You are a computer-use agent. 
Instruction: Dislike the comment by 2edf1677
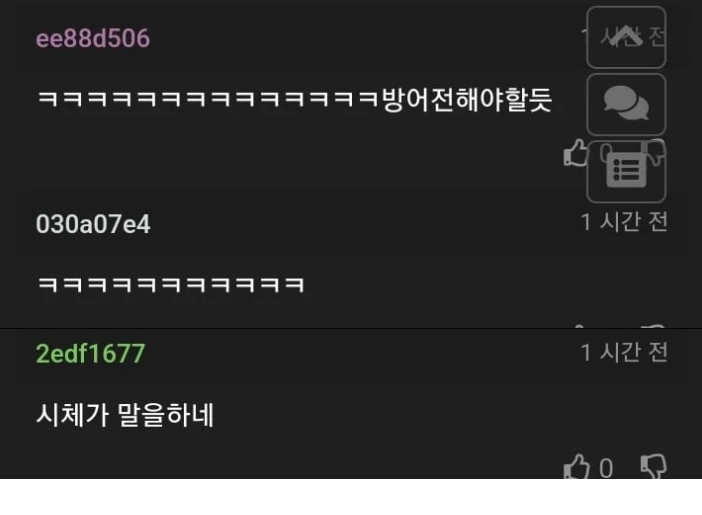[x=654, y=467]
